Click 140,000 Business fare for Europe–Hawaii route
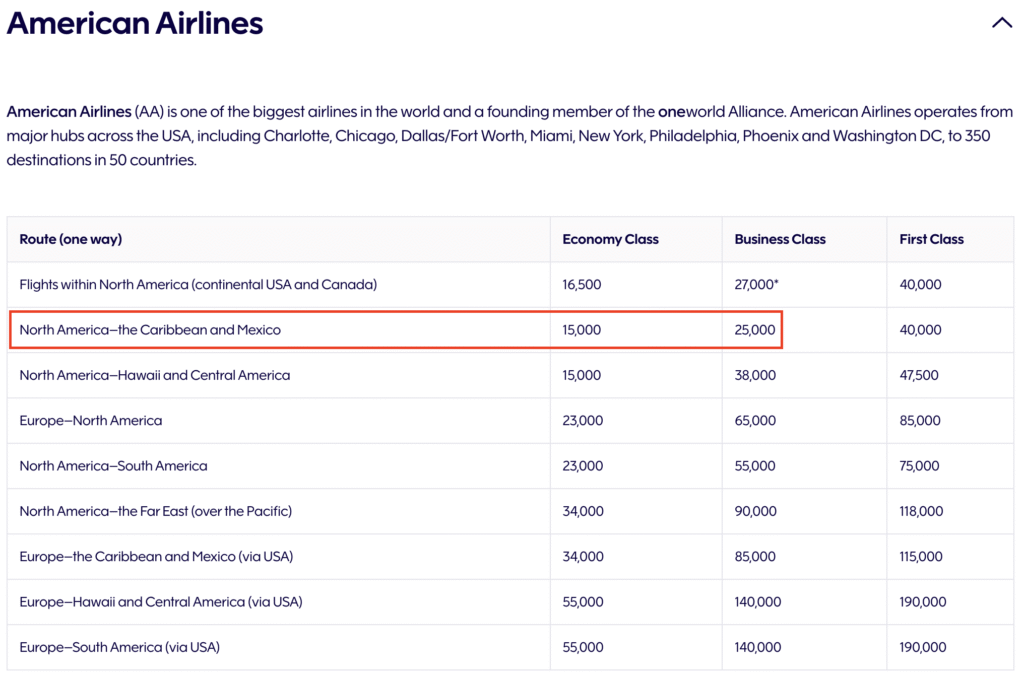 click(x=758, y=602)
